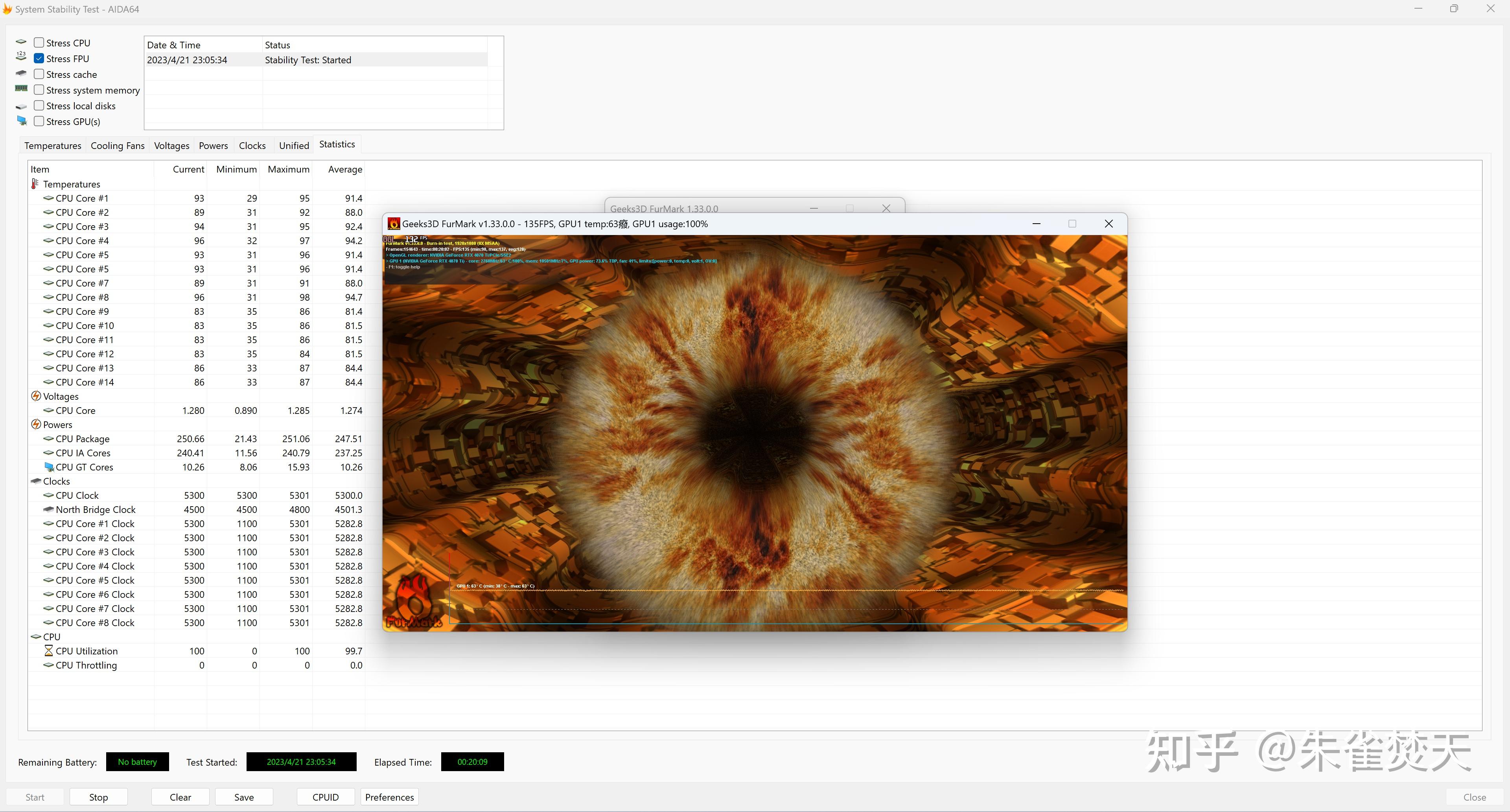Click the system memory RAM stick icon

(21, 88)
